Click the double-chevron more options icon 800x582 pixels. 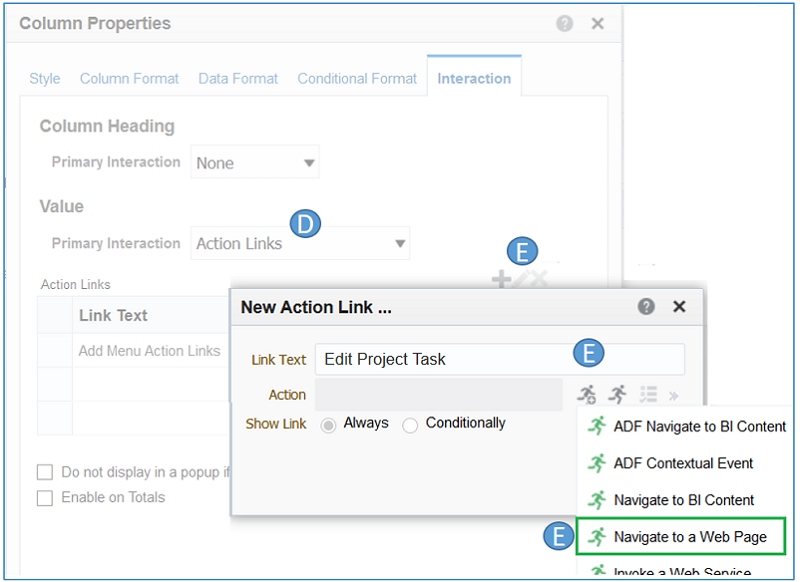tap(673, 394)
